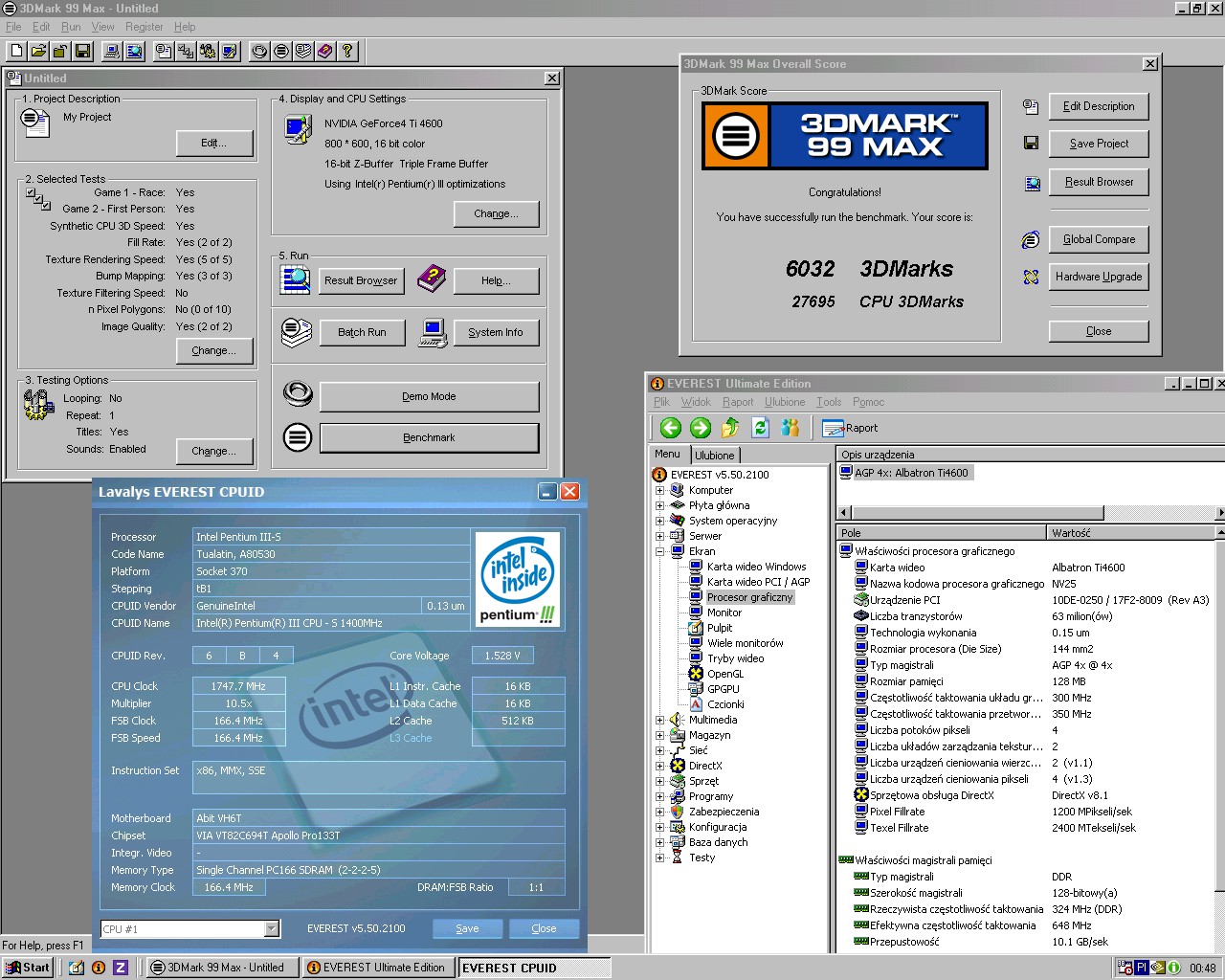1225x980 pixels.
Task: Switch to 3DMark 99 Max taskbar button
Action: point(222,968)
